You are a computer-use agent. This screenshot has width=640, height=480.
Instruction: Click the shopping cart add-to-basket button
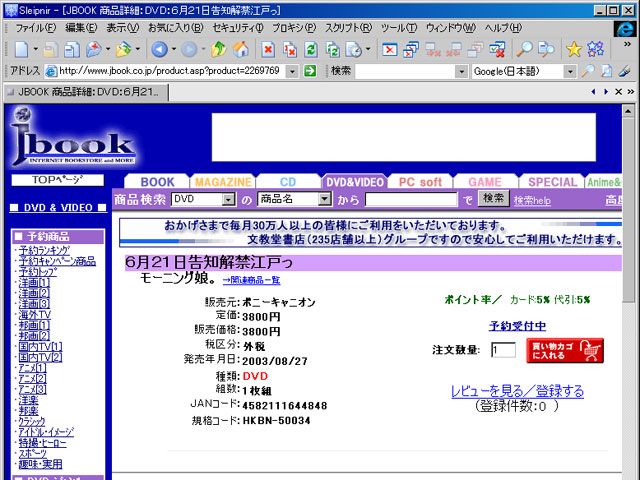[565, 351]
